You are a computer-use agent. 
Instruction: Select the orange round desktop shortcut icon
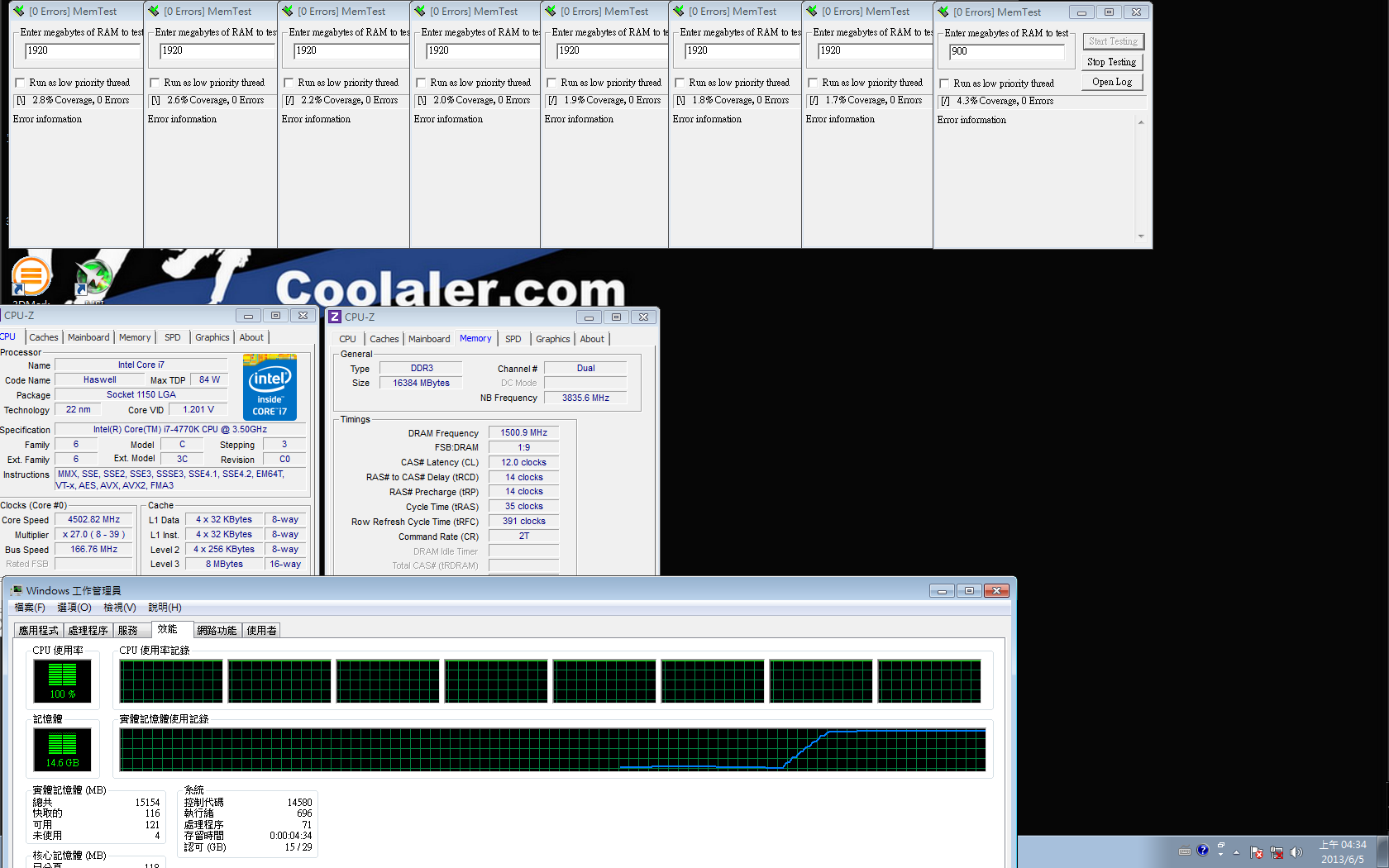31,276
